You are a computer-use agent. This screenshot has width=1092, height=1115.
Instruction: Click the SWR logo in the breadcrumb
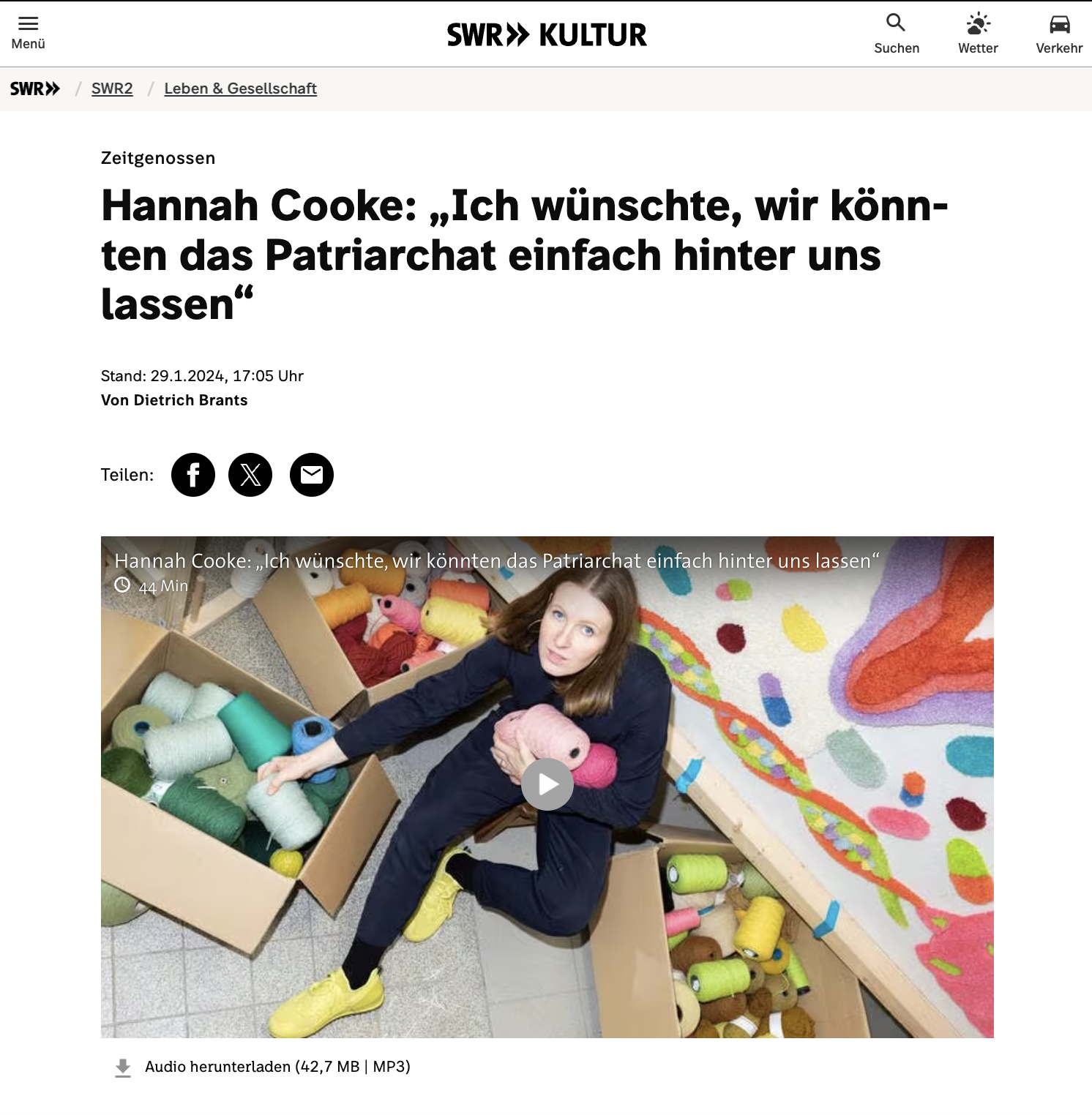coord(35,89)
